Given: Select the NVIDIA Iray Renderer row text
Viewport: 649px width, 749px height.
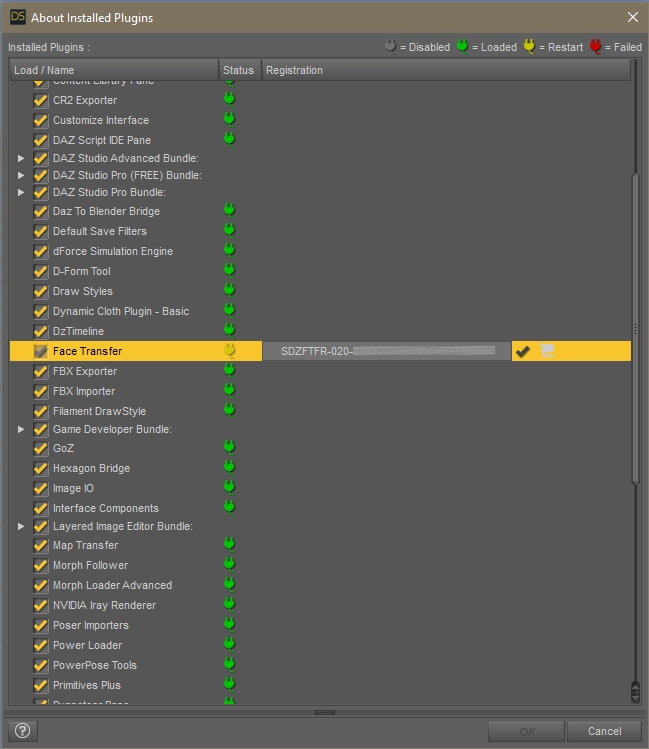Looking at the screenshot, I should [104, 605].
